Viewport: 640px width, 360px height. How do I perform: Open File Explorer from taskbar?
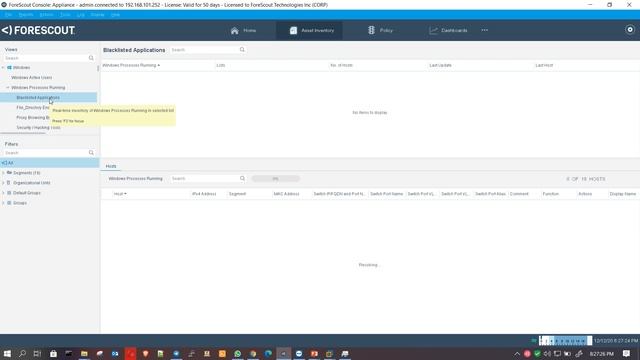point(84,353)
